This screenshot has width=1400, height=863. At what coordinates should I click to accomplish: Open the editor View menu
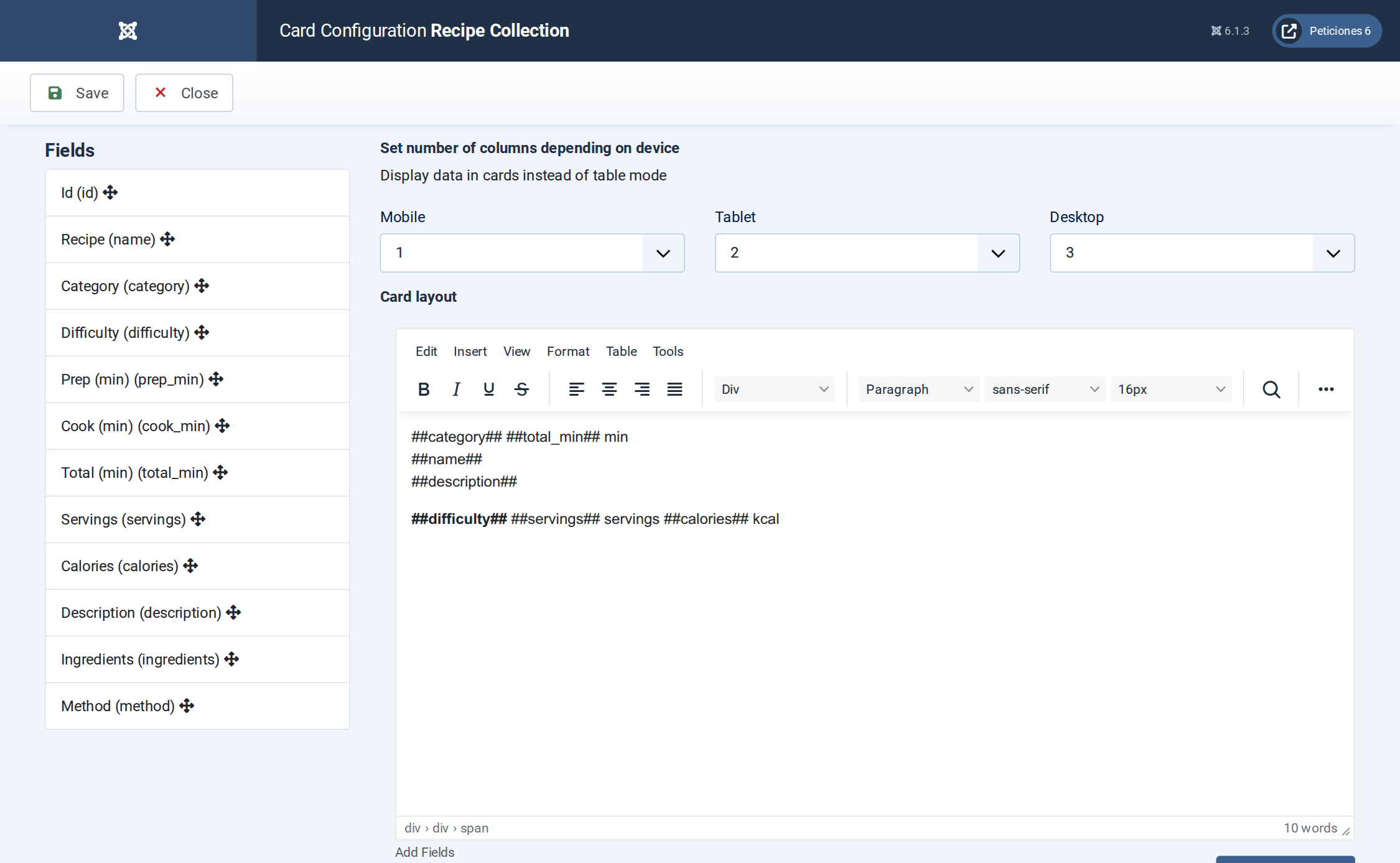coord(516,352)
